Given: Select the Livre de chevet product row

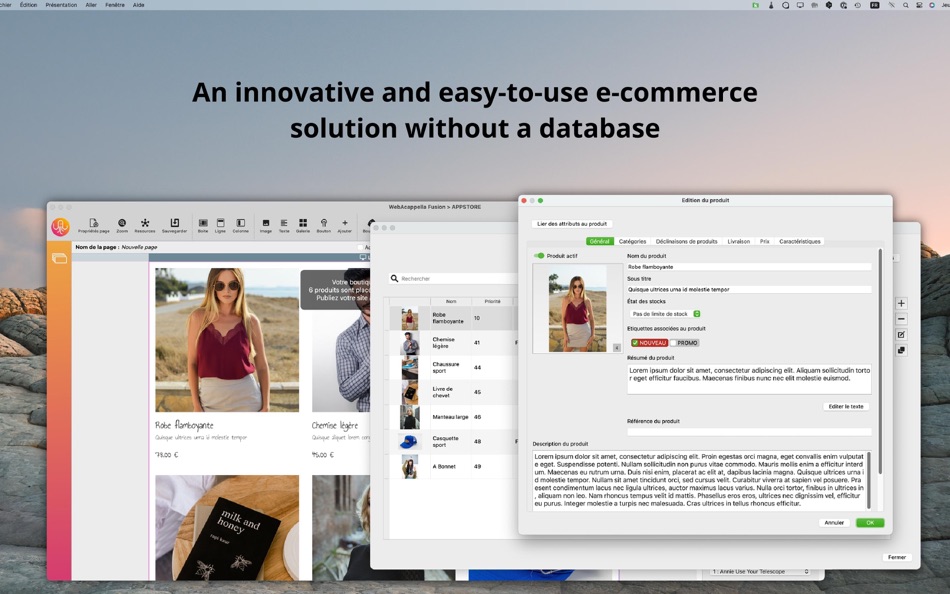Looking at the screenshot, I should [x=451, y=392].
